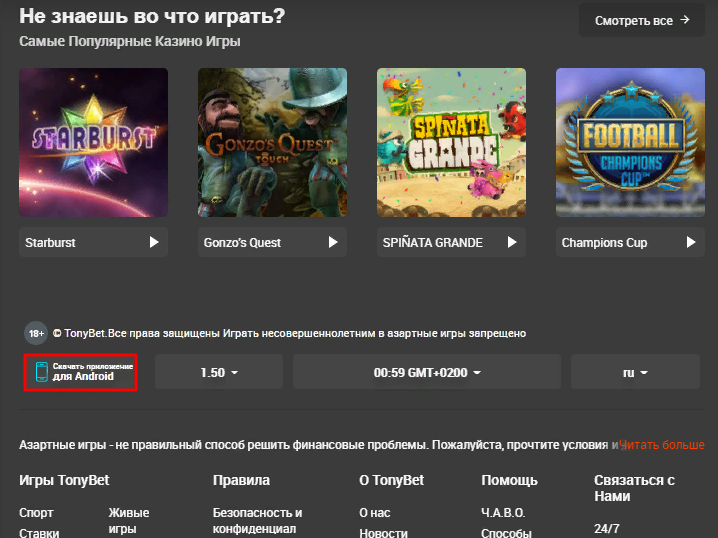The width and height of the screenshot is (718, 538).
Task: Open the Football Champions Cup thumbnail
Action: click(630, 142)
